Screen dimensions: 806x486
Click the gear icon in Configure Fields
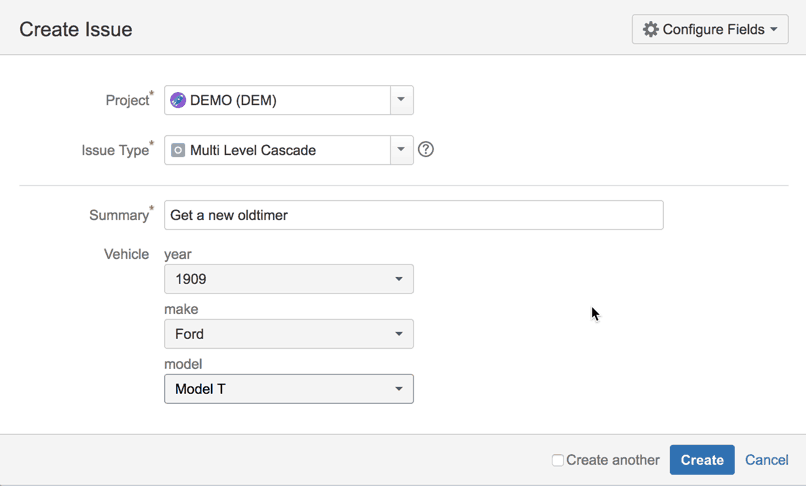(651, 30)
